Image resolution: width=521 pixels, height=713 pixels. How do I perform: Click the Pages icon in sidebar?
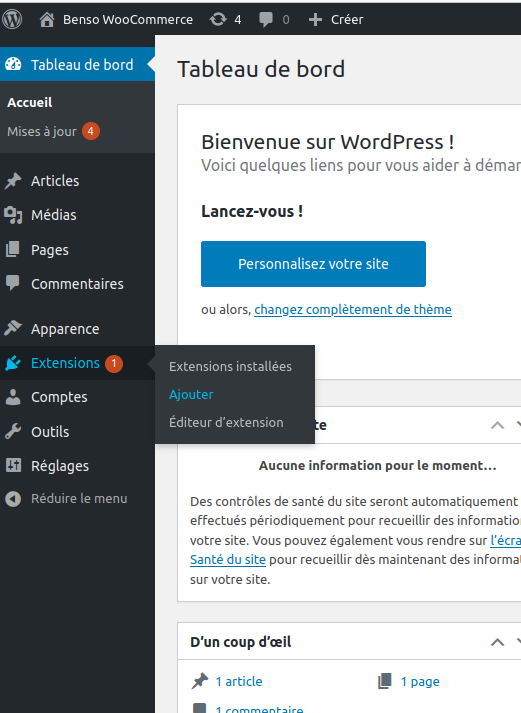tap(13, 249)
